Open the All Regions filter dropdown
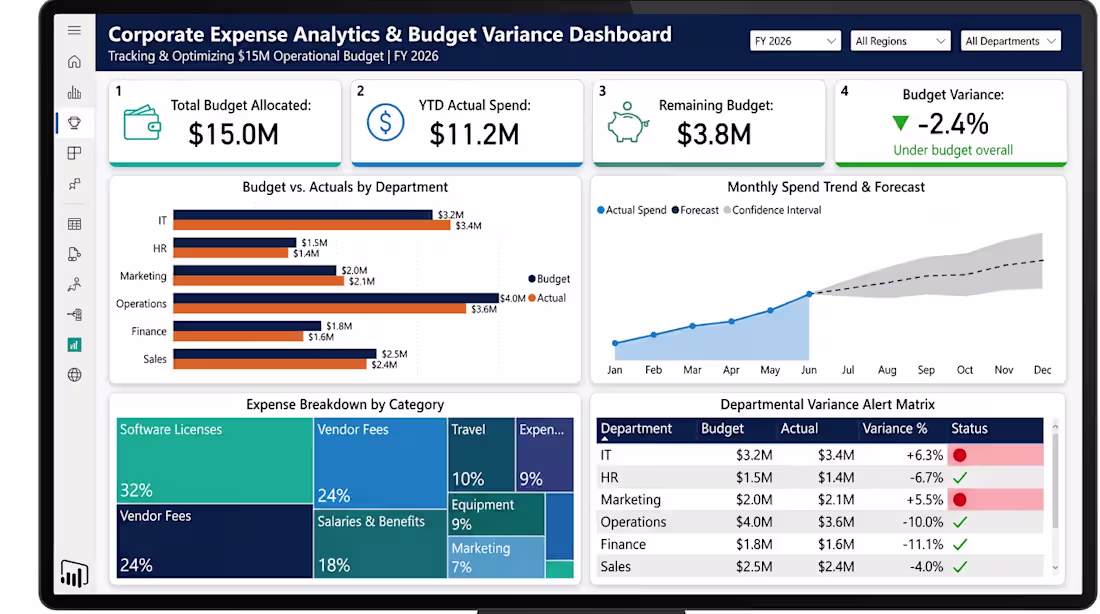 [x=900, y=41]
